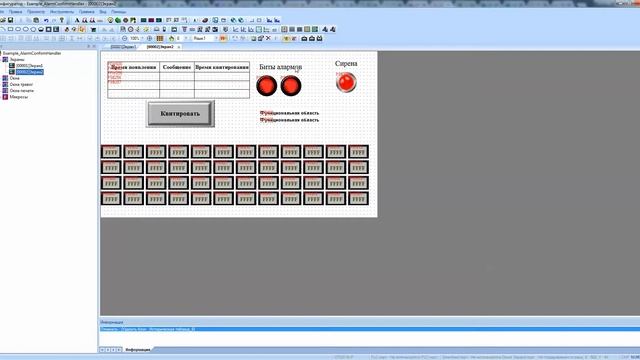Screen dimensions: 640x360
Task: Click the Квитировать button on canvas
Action: coord(180,113)
